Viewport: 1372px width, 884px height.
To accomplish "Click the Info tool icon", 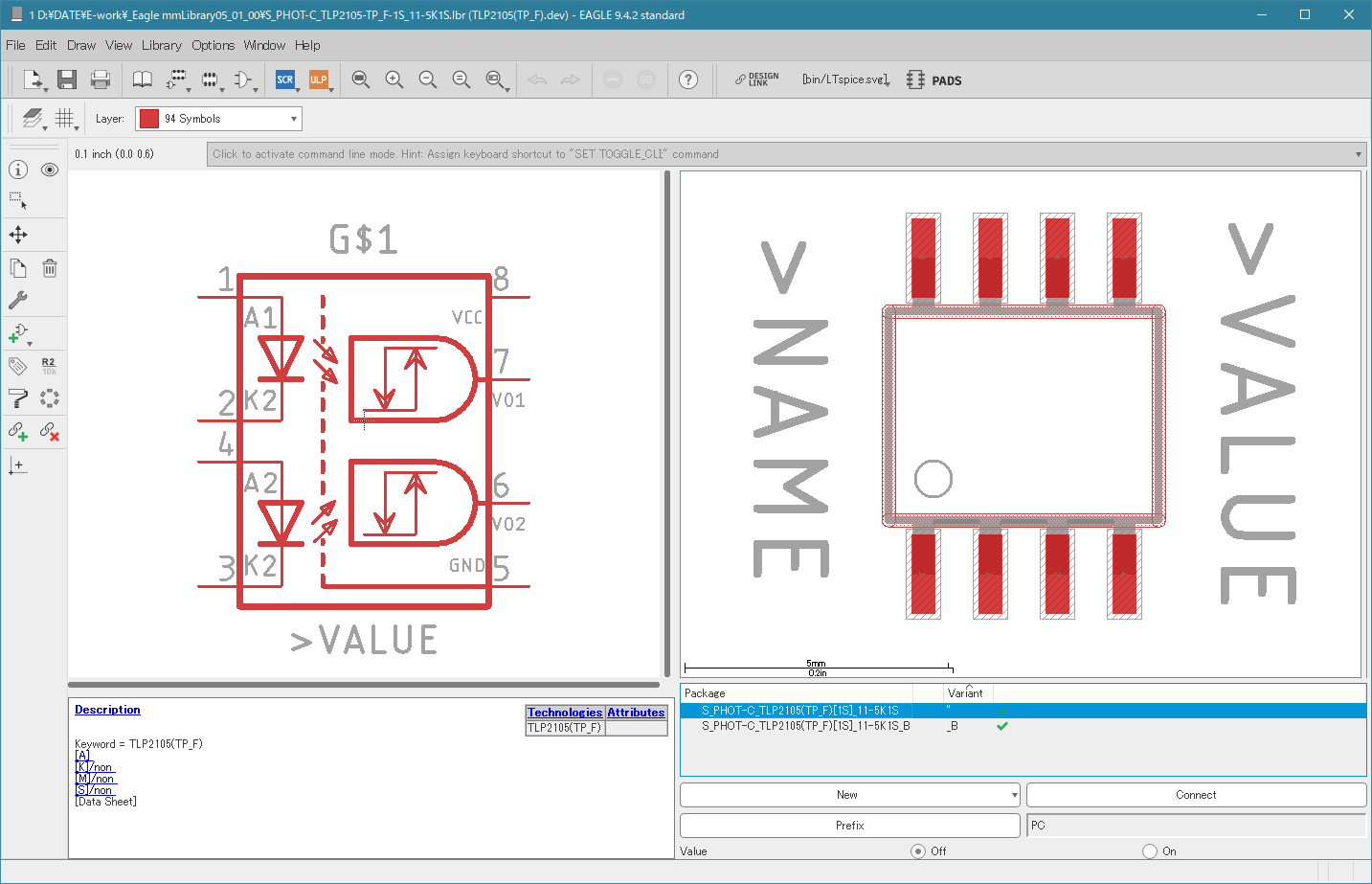I will click(18, 170).
